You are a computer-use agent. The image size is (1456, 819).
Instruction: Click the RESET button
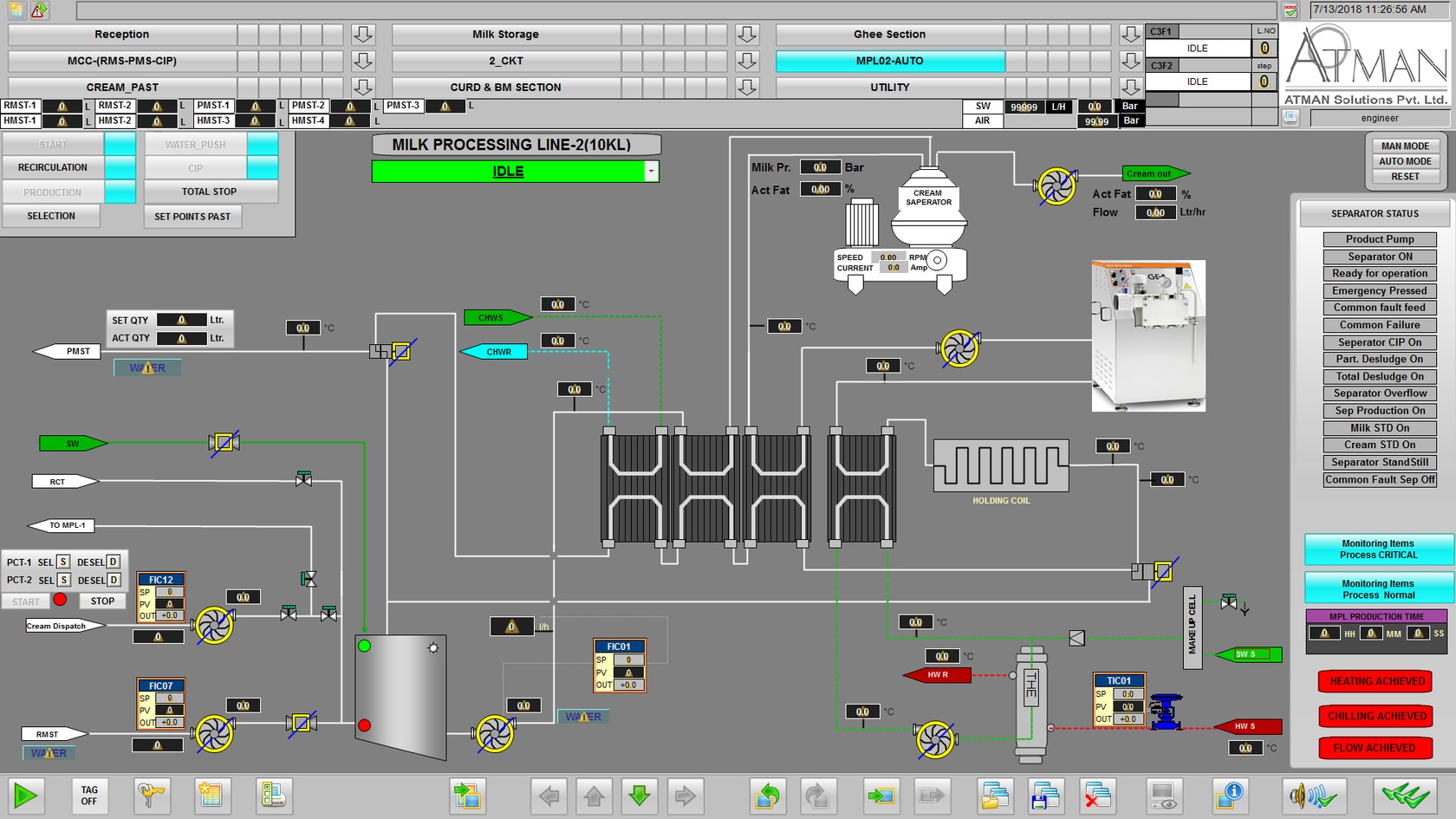pyautogui.click(x=1405, y=177)
